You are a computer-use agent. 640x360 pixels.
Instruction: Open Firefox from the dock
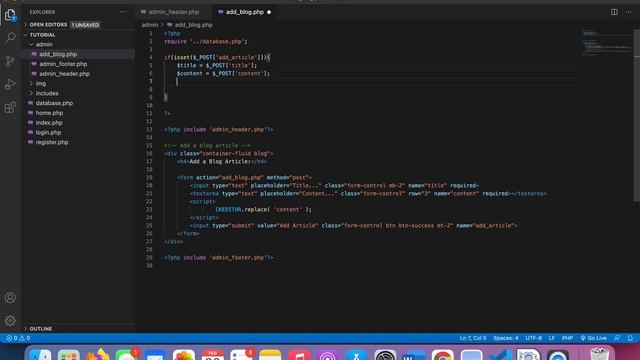coord(98,354)
